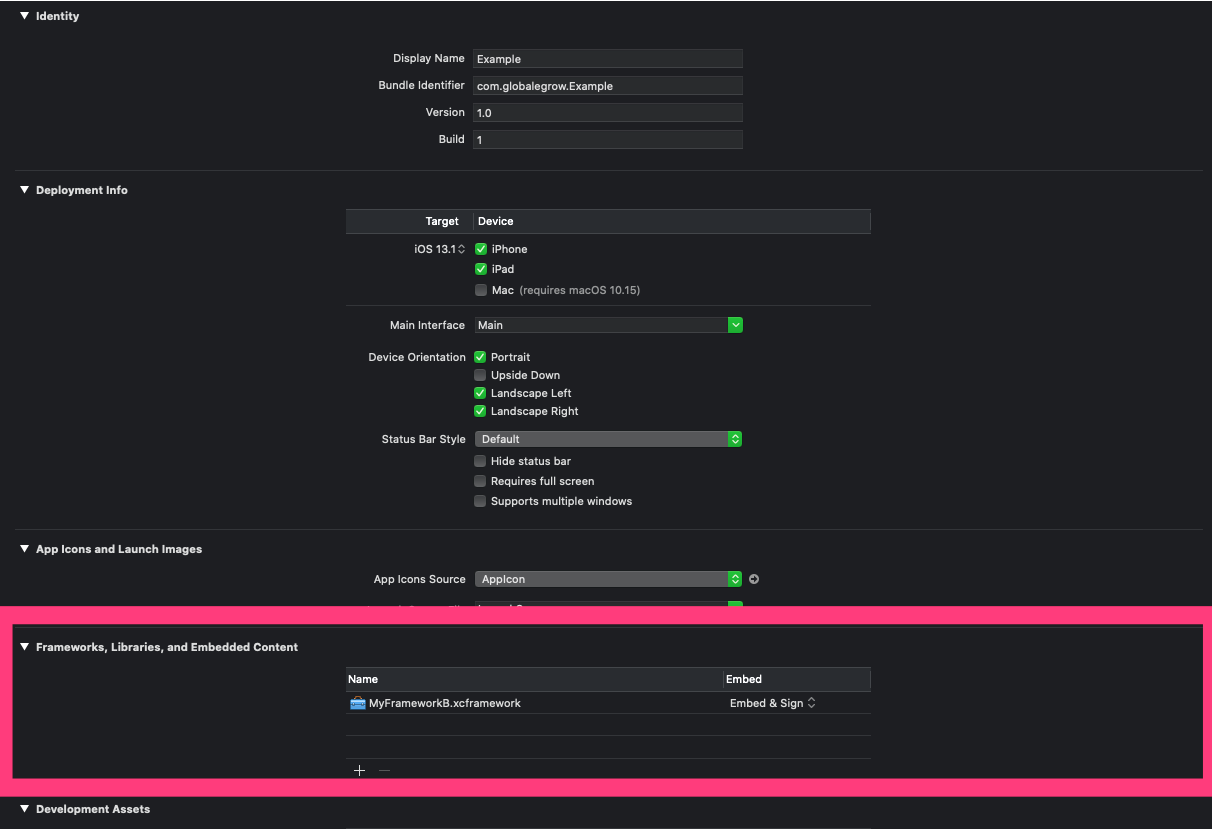Viewport: 1212px width, 829px height.
Task: Enable the Mac device checkbox
Action: pyautogui.click(x=481, y=290)
